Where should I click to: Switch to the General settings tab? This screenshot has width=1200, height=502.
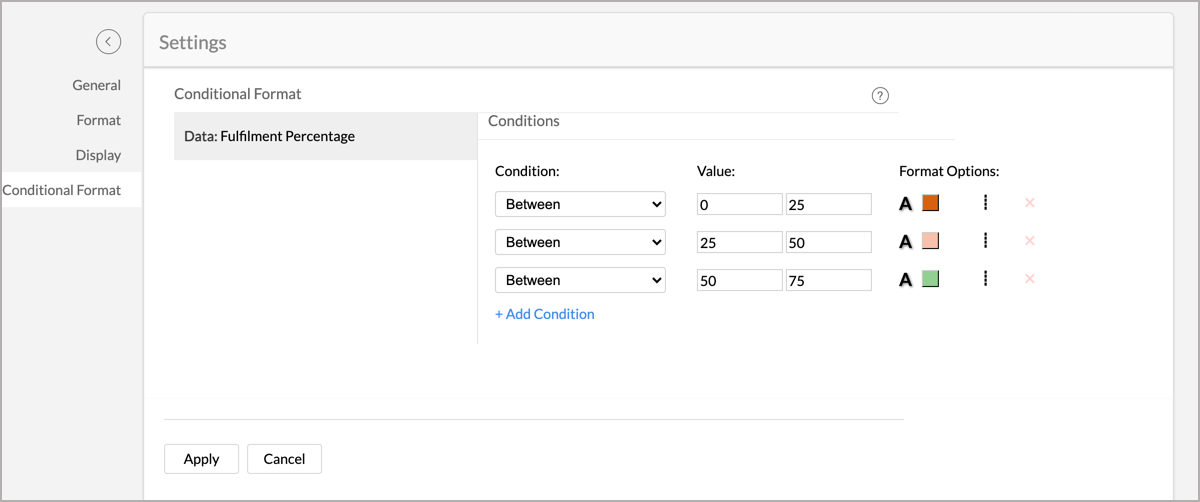(x=96, y=85)
